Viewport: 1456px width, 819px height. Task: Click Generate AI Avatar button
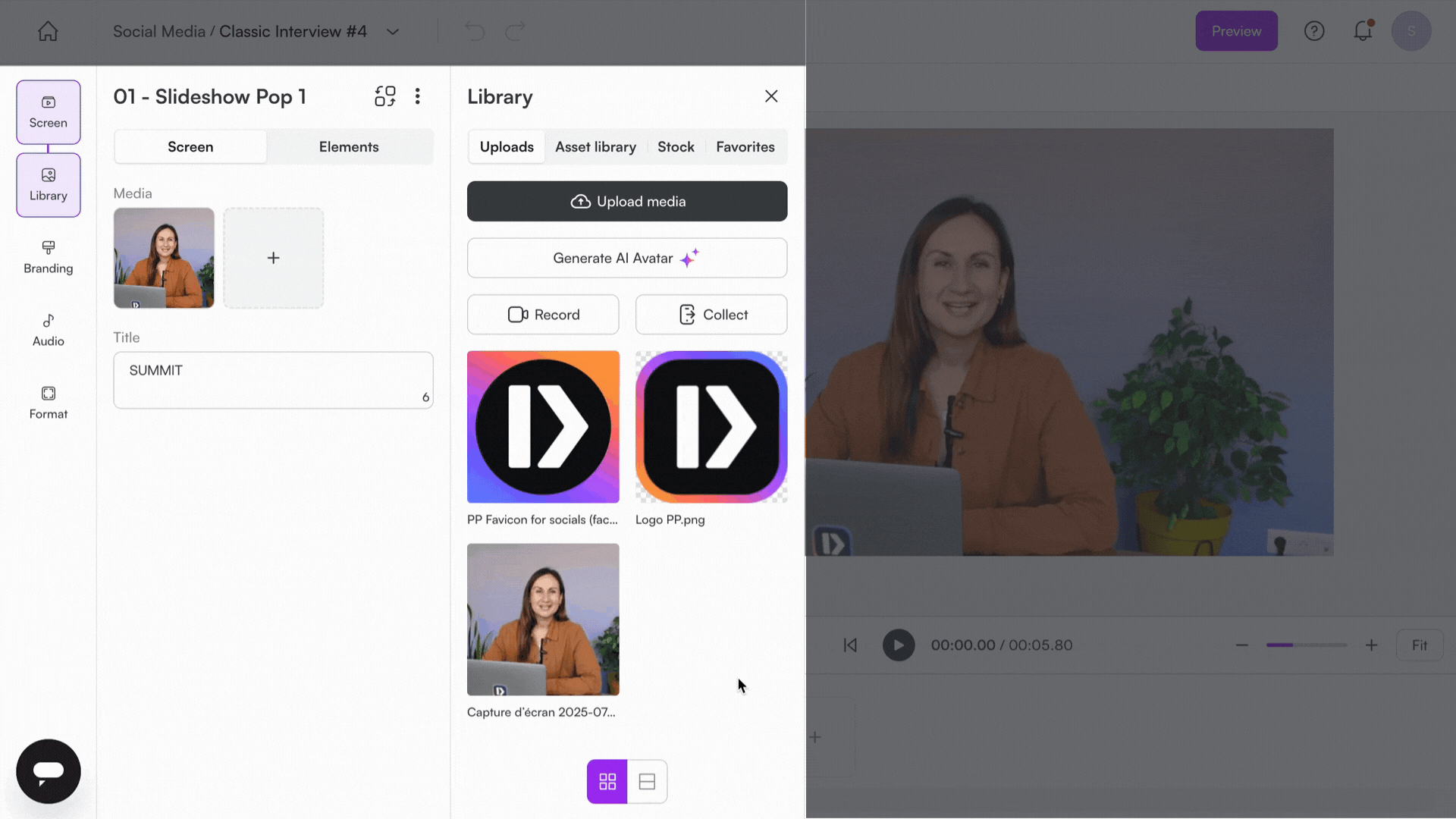coord(627,259)
